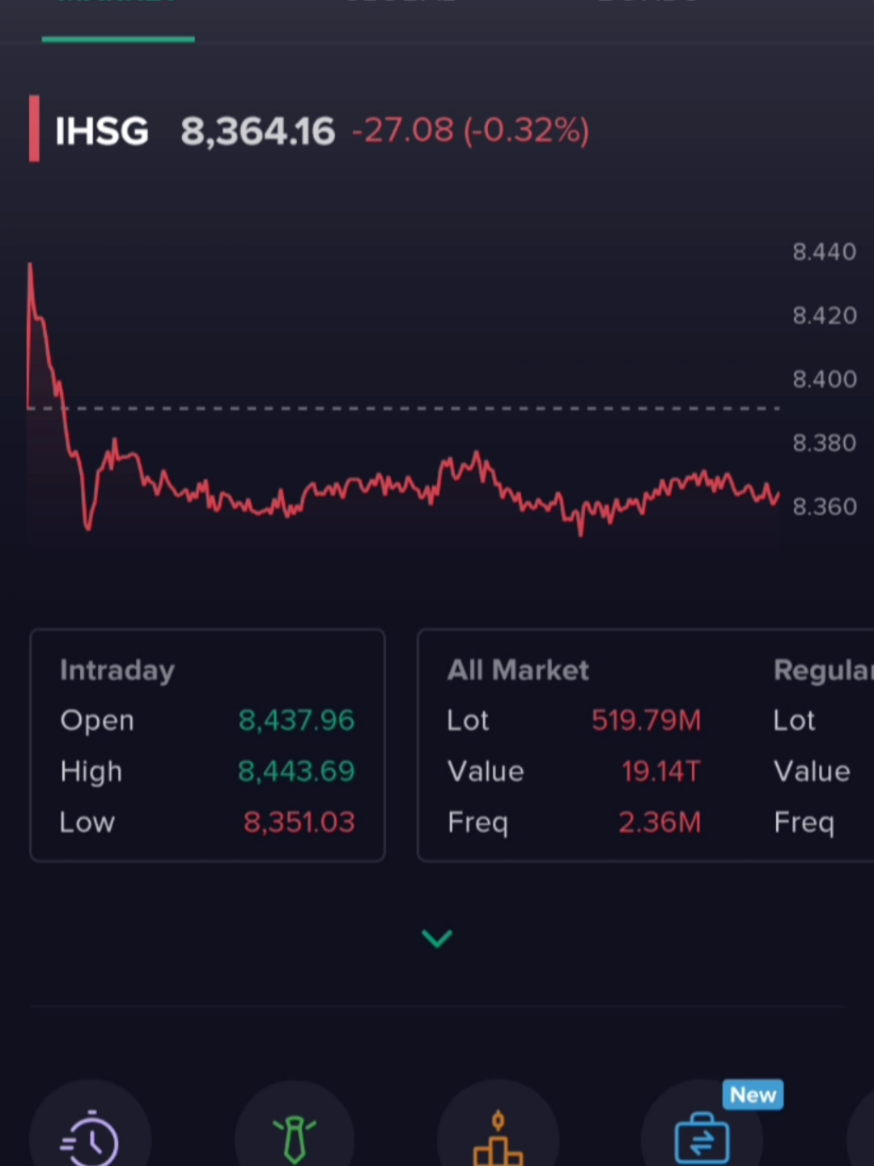The height and width of the screenshot is (1166, 874).
Task: Select the index price 8,364.16
Action: coord(257,130)
